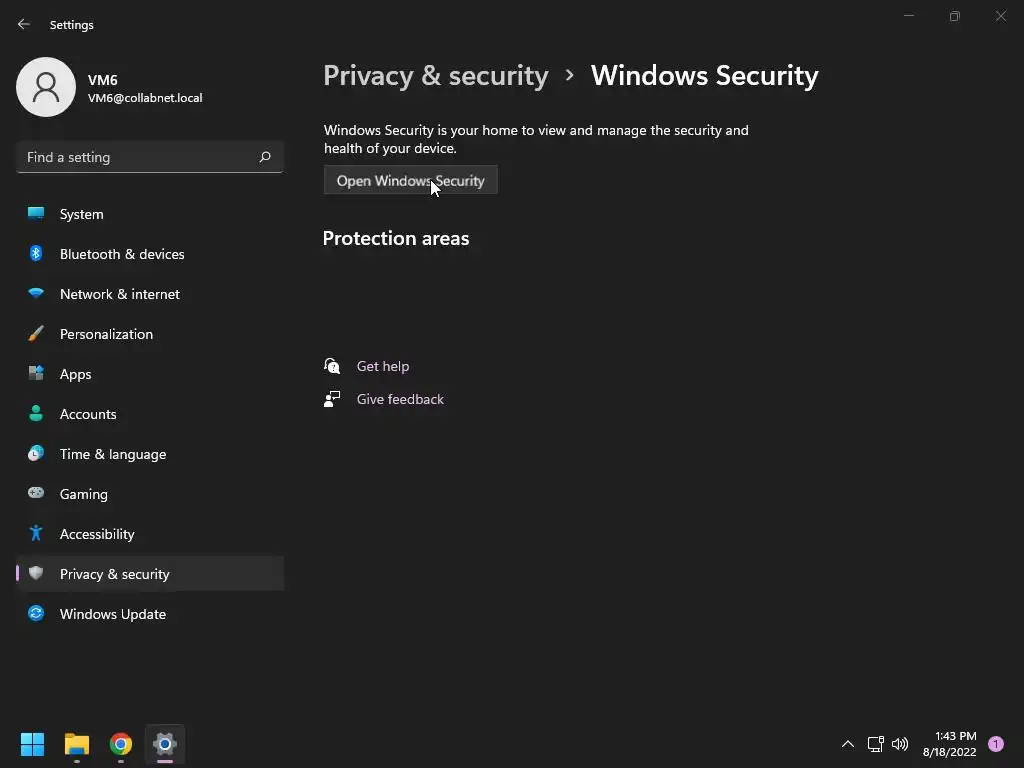Click the Accessibility figure icon
1024x768 pixels.
36,534
